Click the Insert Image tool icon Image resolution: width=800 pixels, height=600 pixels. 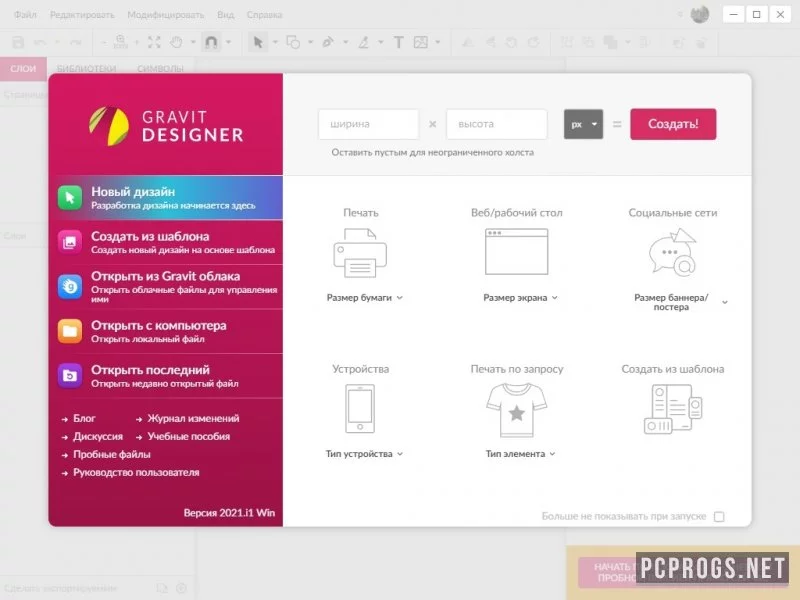[421, 42]
